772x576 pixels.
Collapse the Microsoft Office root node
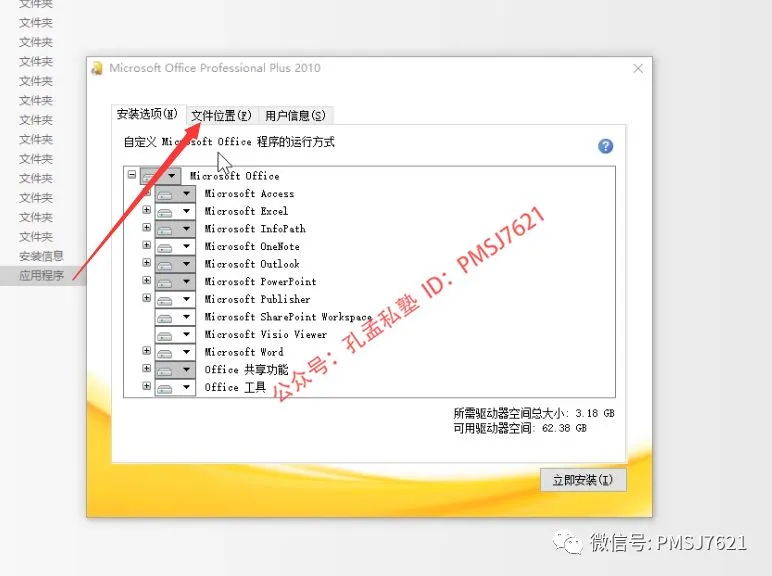tap(131, 174)
